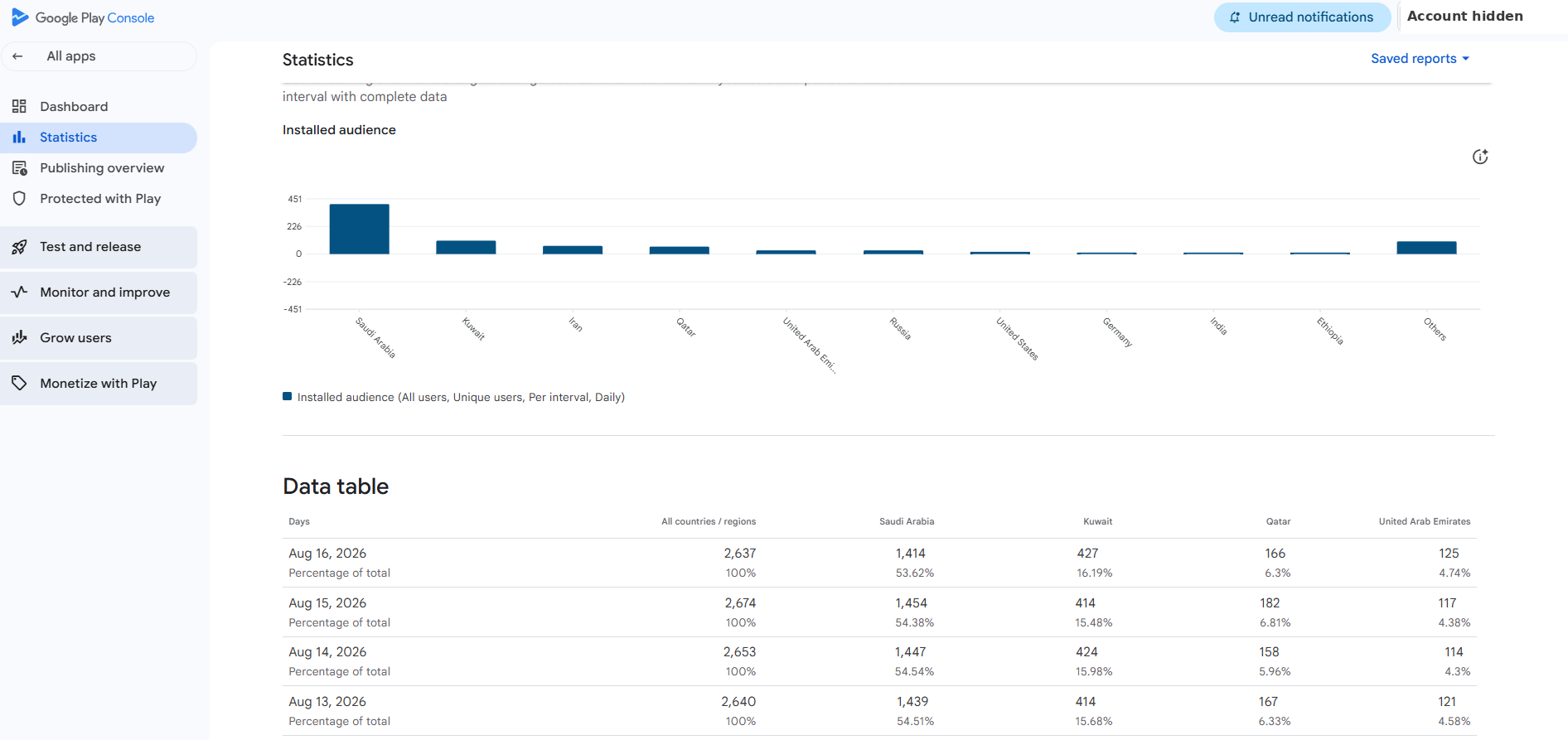Click the Aug 16, 2026 row date
This screenshot has width=1568, height=740.
(327, 554)
